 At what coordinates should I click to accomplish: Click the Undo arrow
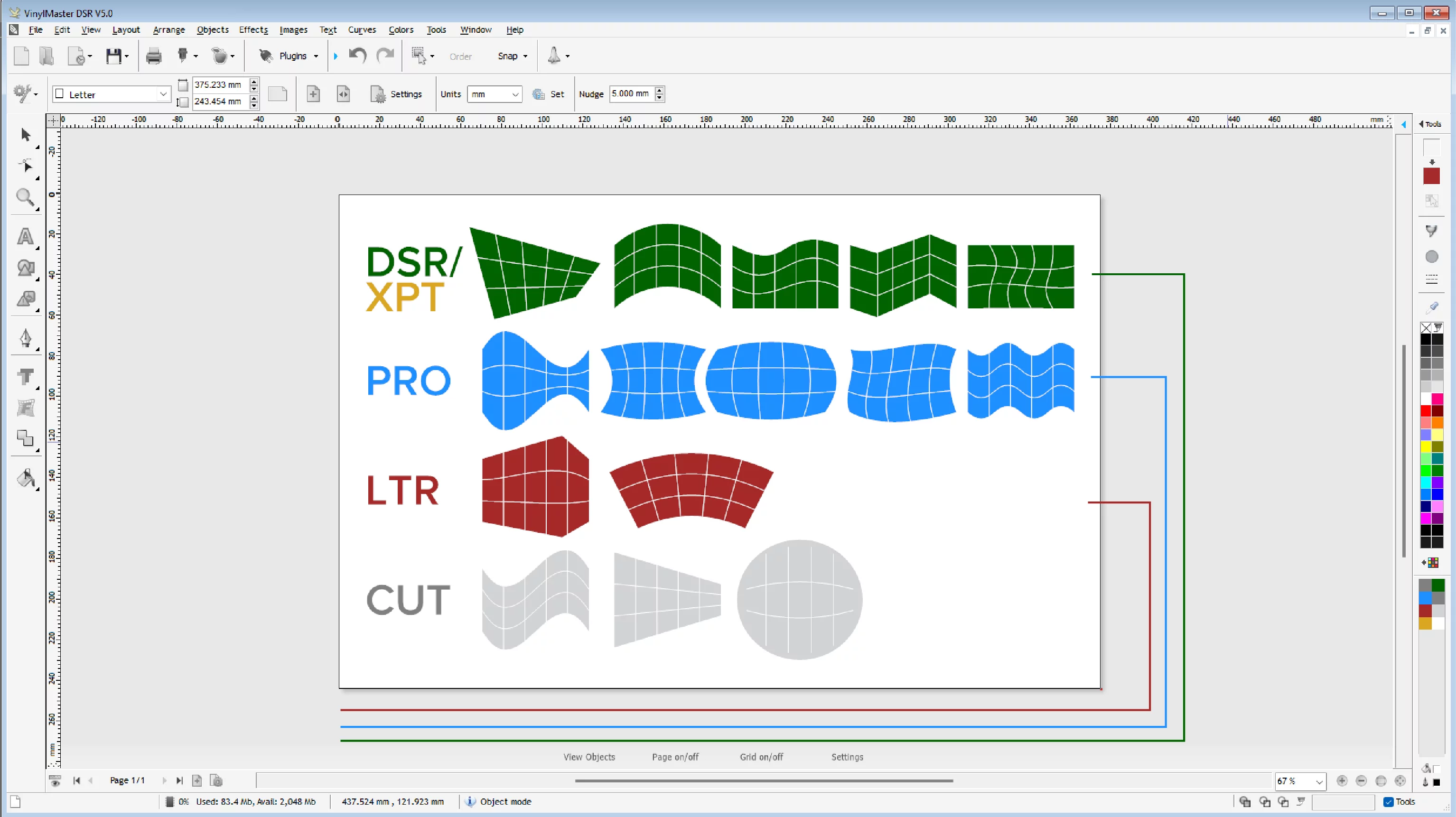click(358, 56)
